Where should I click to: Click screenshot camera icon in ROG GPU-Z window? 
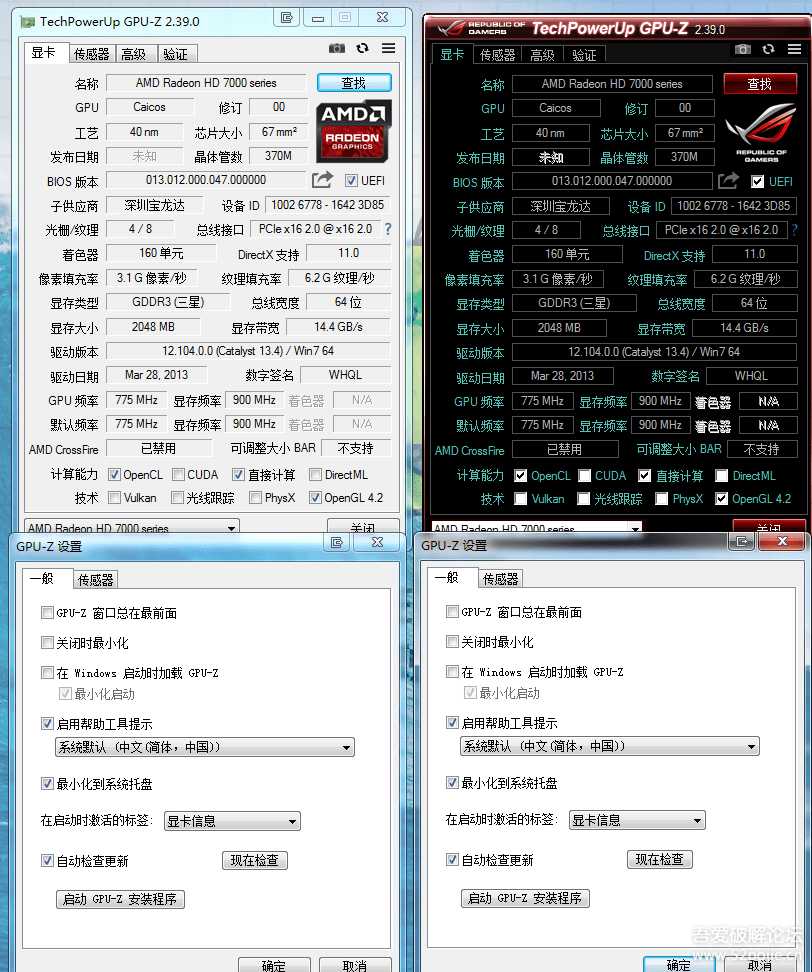pos(743,49)
